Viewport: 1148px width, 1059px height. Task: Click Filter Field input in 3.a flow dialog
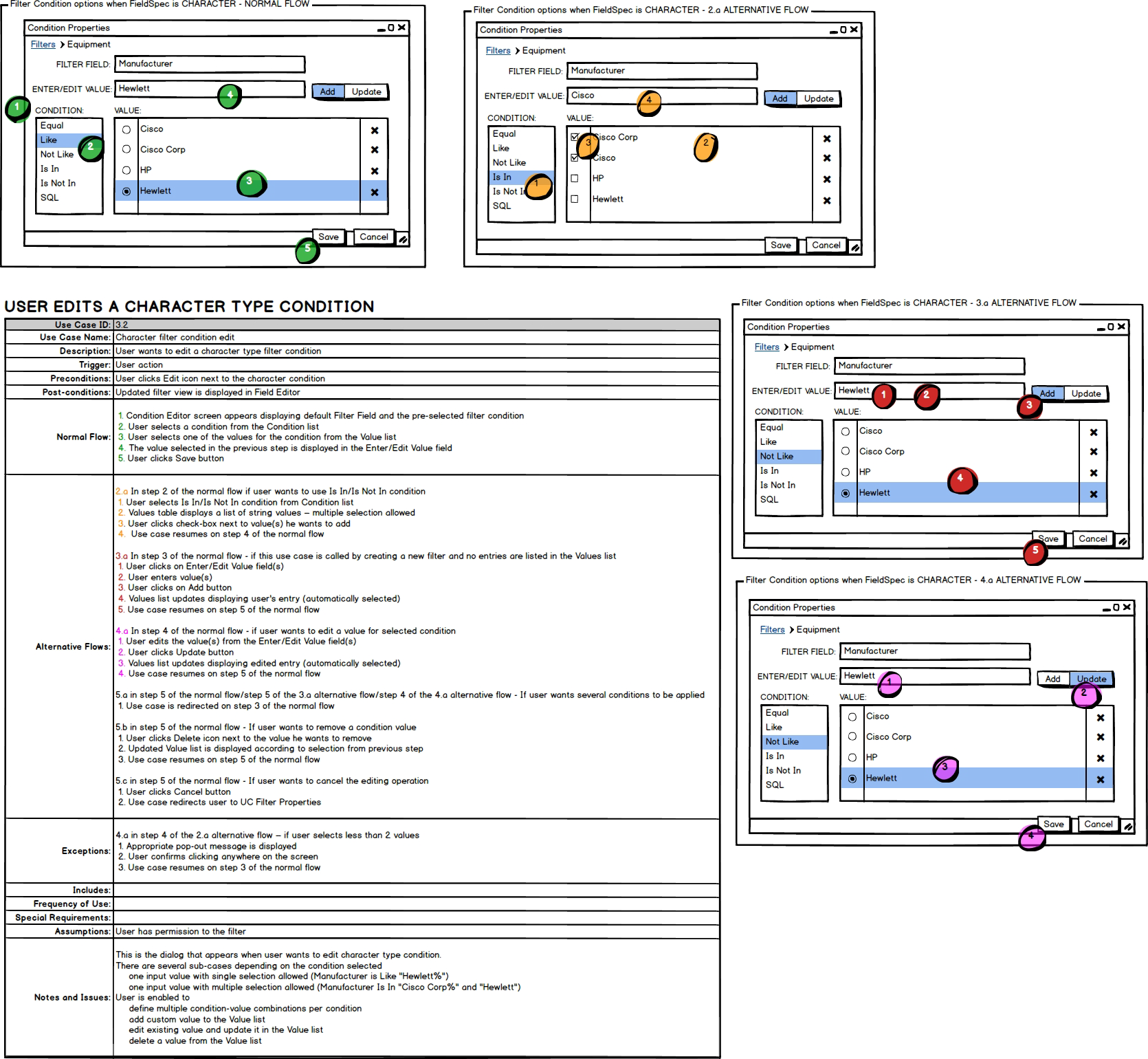click(x=929, y=367)
